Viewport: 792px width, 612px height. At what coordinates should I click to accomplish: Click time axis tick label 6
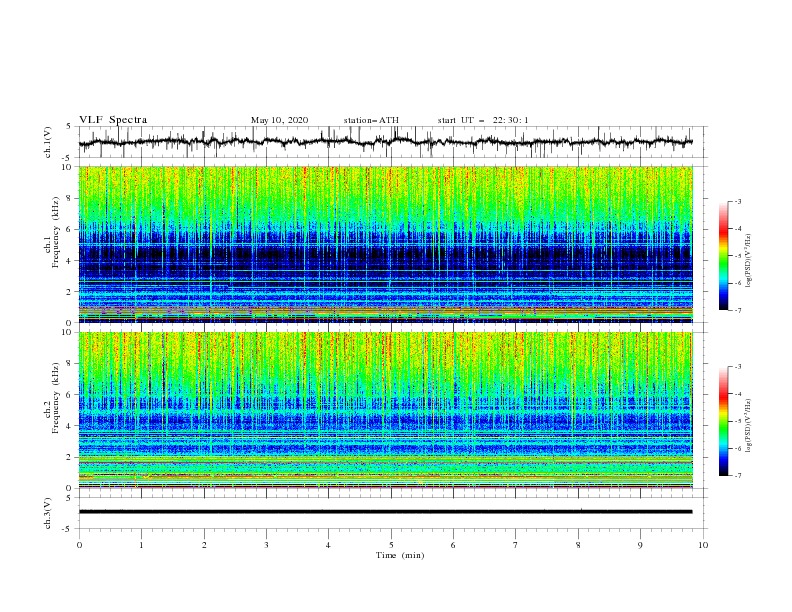coord(453,545)
